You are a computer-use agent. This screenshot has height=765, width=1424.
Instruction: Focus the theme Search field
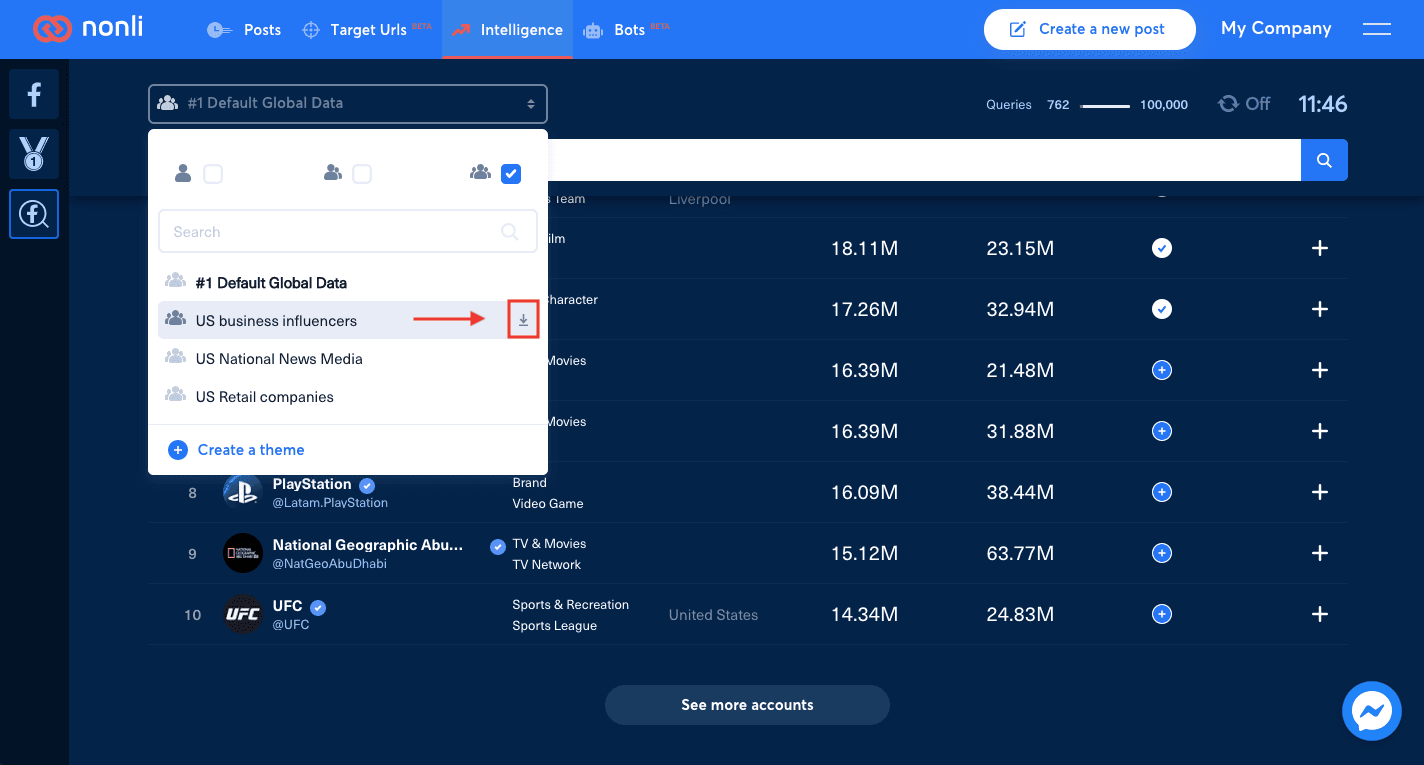click(348, 232)
